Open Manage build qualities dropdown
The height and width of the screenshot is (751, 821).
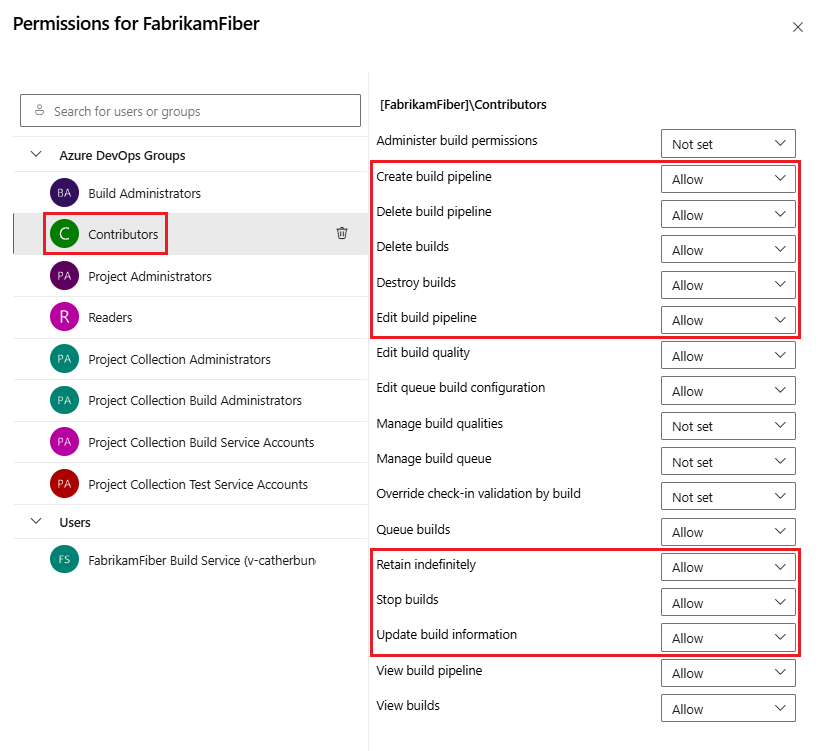(728, 426)
